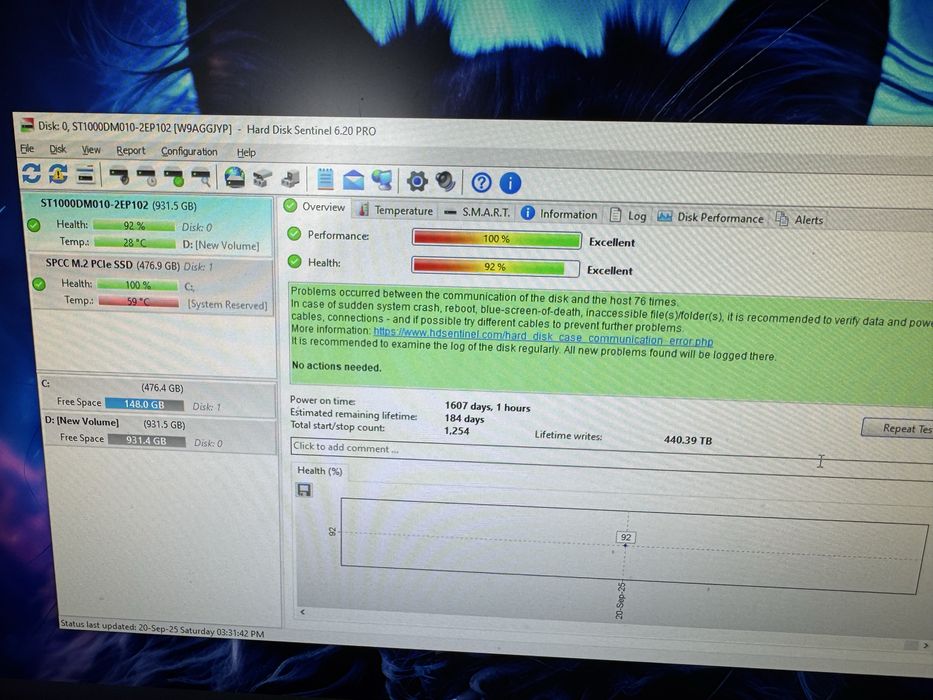This screenshot has width=933, height=700.
Task: Open the File menu
Action: click(x=27, y=149)
